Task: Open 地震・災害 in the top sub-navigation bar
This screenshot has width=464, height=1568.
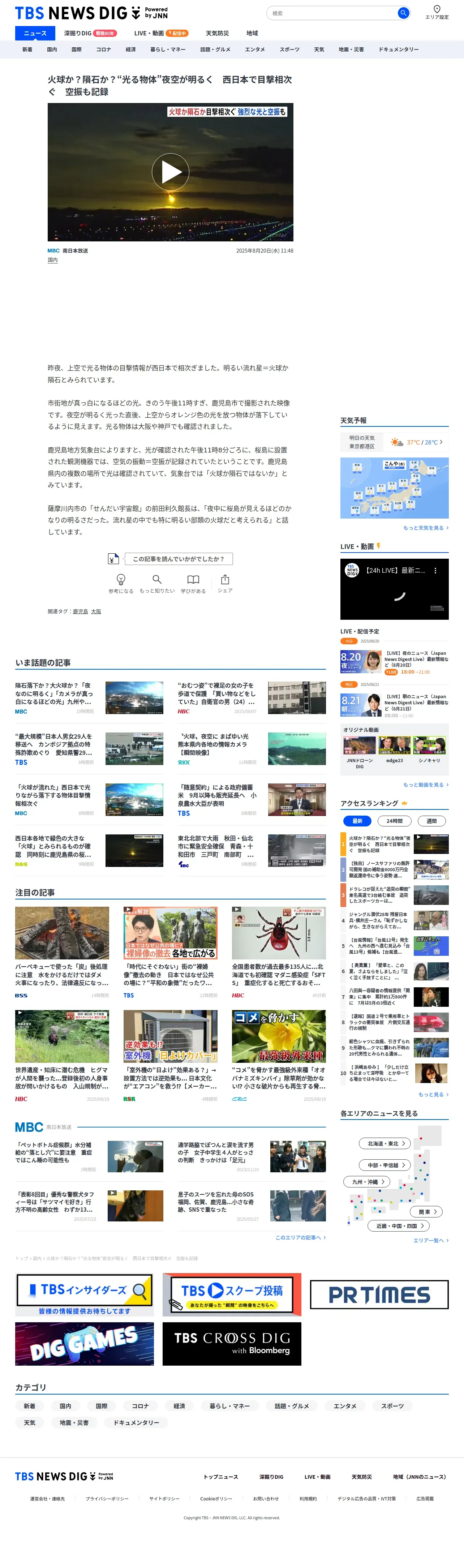Action: pyautogui.click(x=351, y=50)
